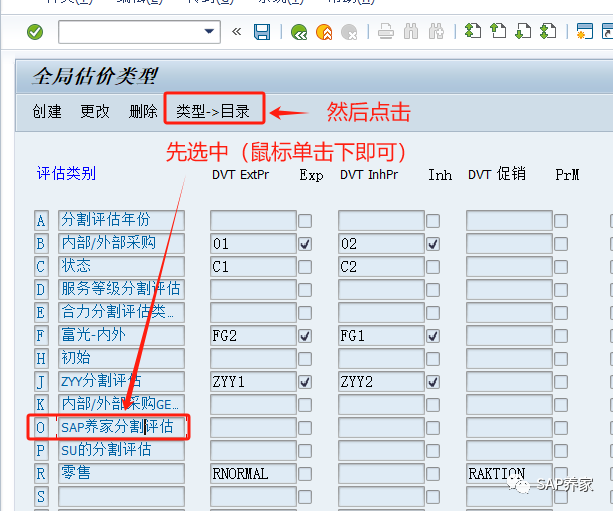The height and width of the screenshot is (511, 613).
Task: Click field containing RAKTION
Action: [x=509, y=473]
